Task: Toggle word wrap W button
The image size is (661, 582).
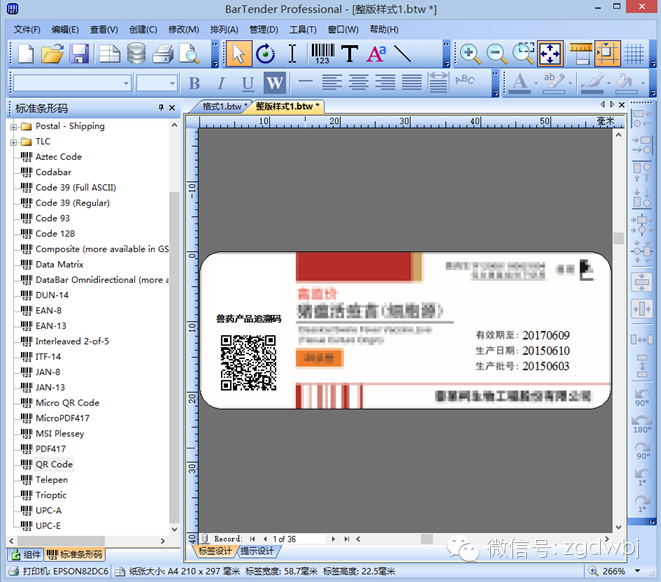Action: [x=274, y=83]
